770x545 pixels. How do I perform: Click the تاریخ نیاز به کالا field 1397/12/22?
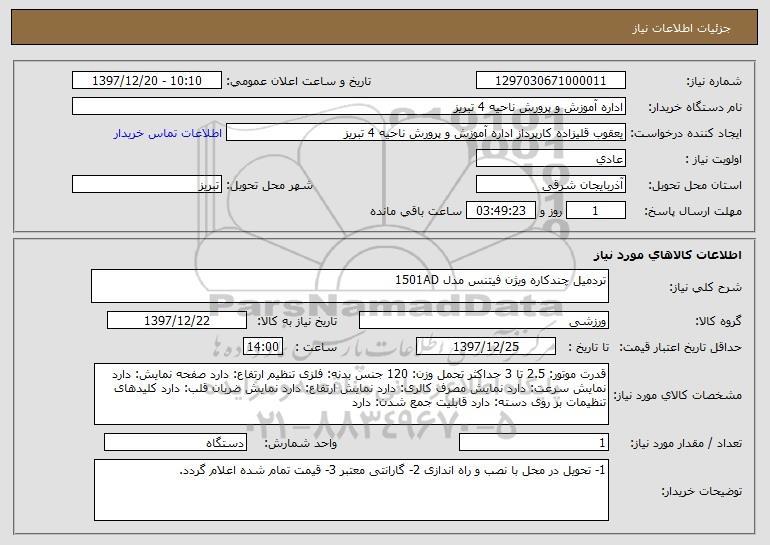pos(177,321)
